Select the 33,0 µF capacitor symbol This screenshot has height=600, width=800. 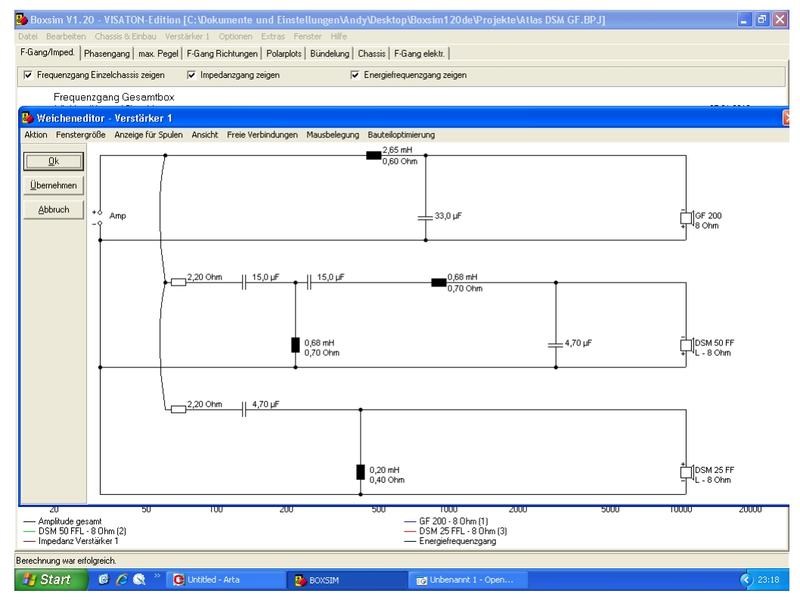[x=426, y=215]
